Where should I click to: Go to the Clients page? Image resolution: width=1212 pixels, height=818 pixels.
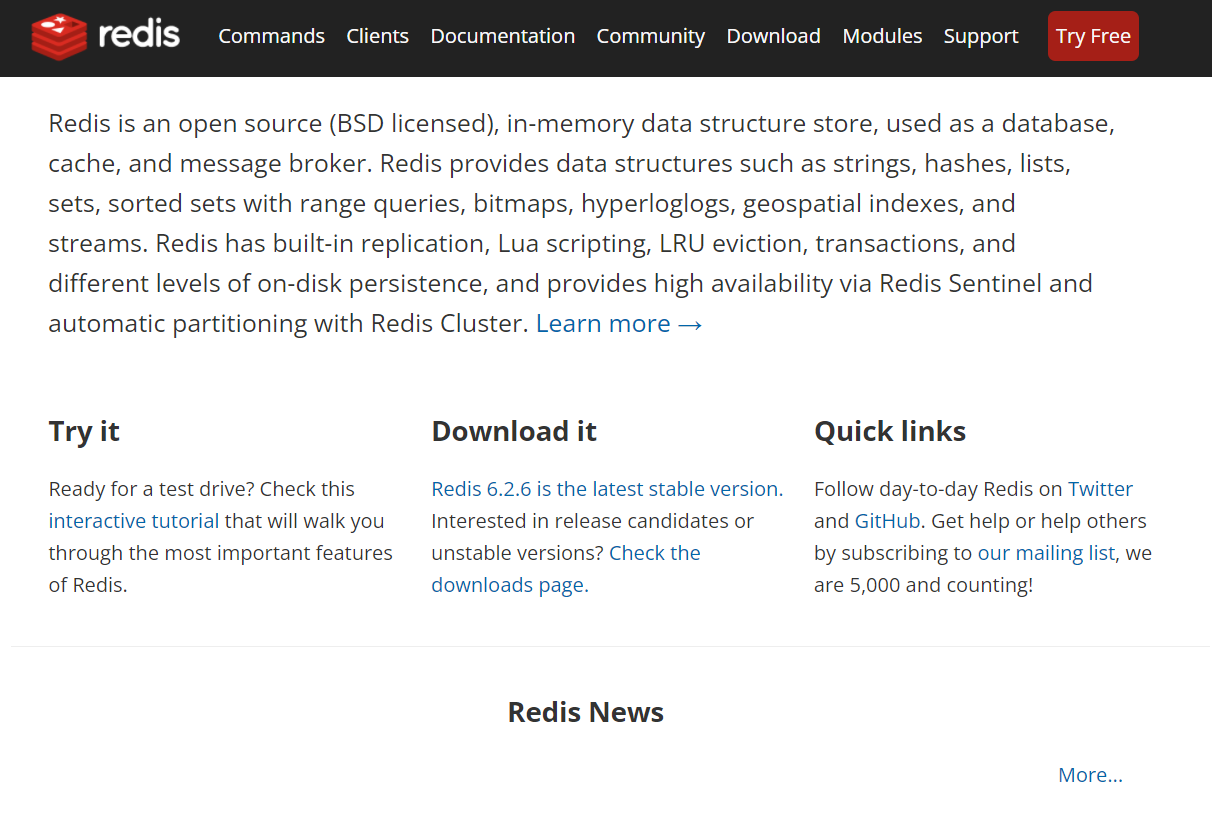point(377,36)
